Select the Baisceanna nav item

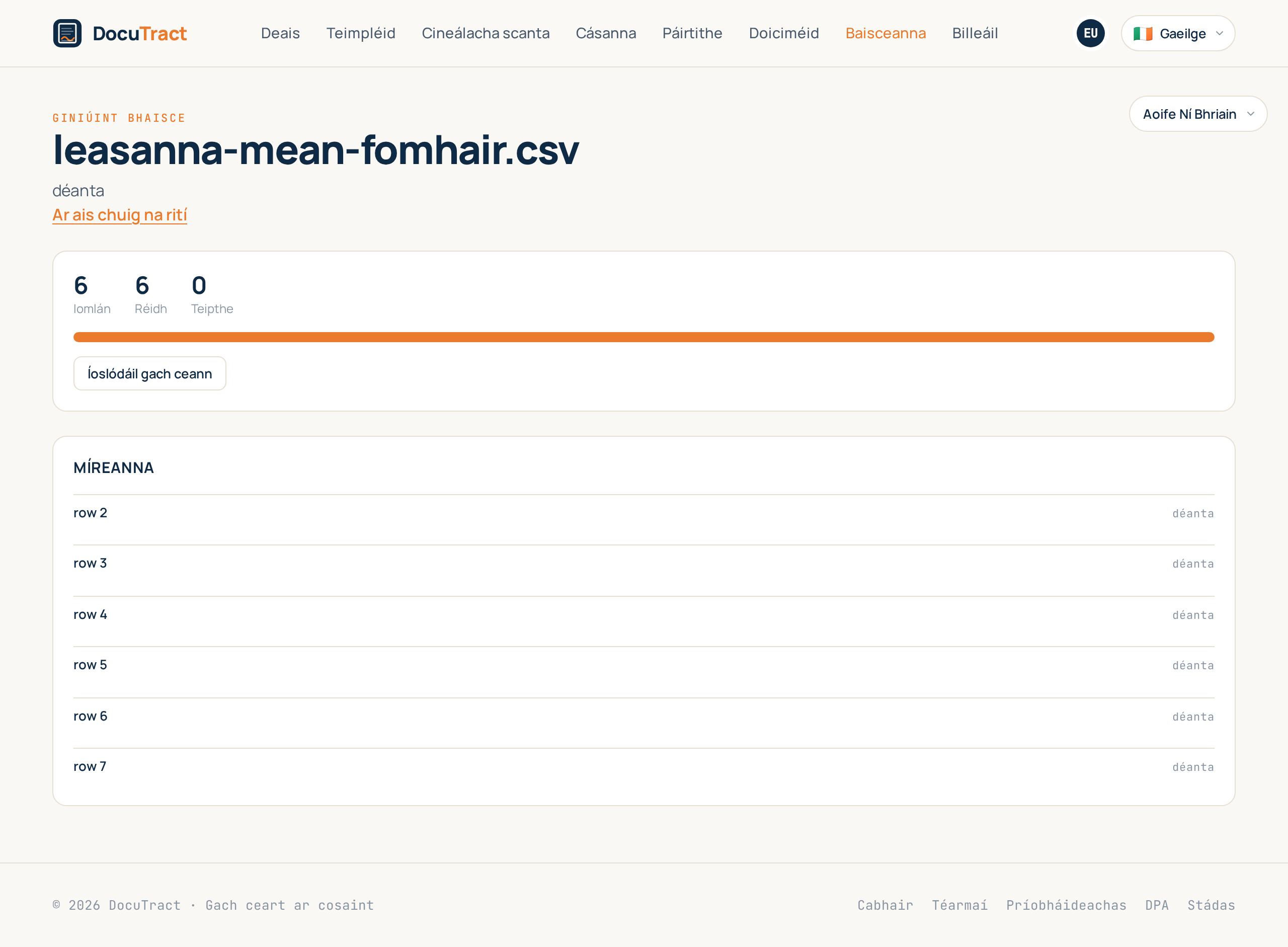[x=886, y=33]
